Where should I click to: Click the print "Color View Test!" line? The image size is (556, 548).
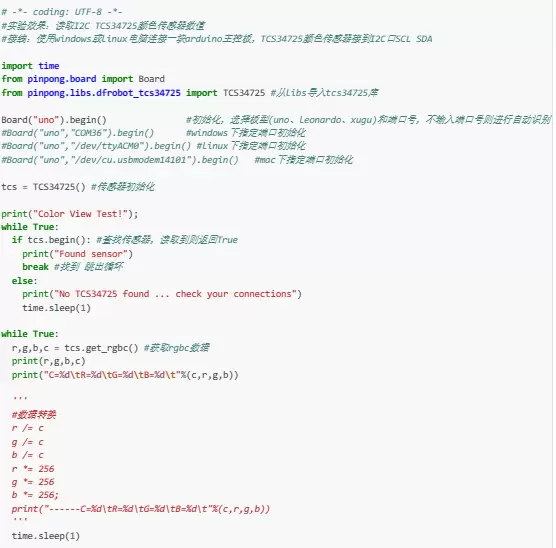tap(70, 214)
